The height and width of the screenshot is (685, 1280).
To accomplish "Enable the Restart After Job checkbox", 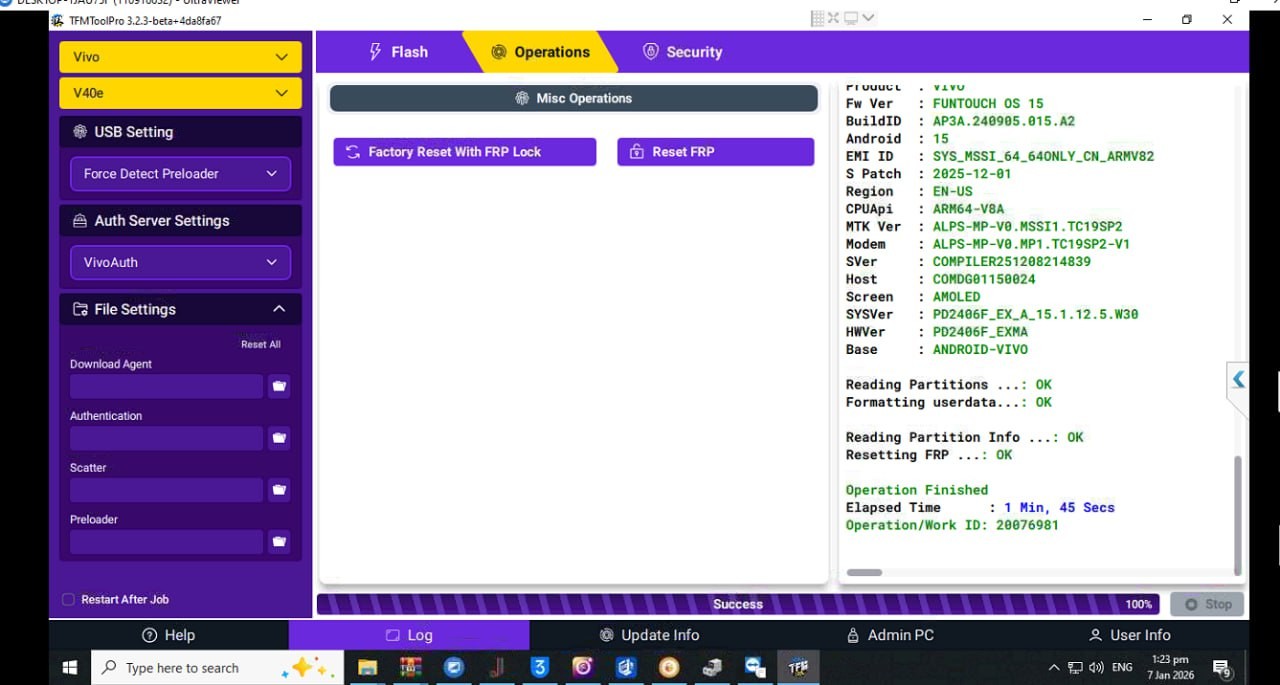I will point(69,599).
